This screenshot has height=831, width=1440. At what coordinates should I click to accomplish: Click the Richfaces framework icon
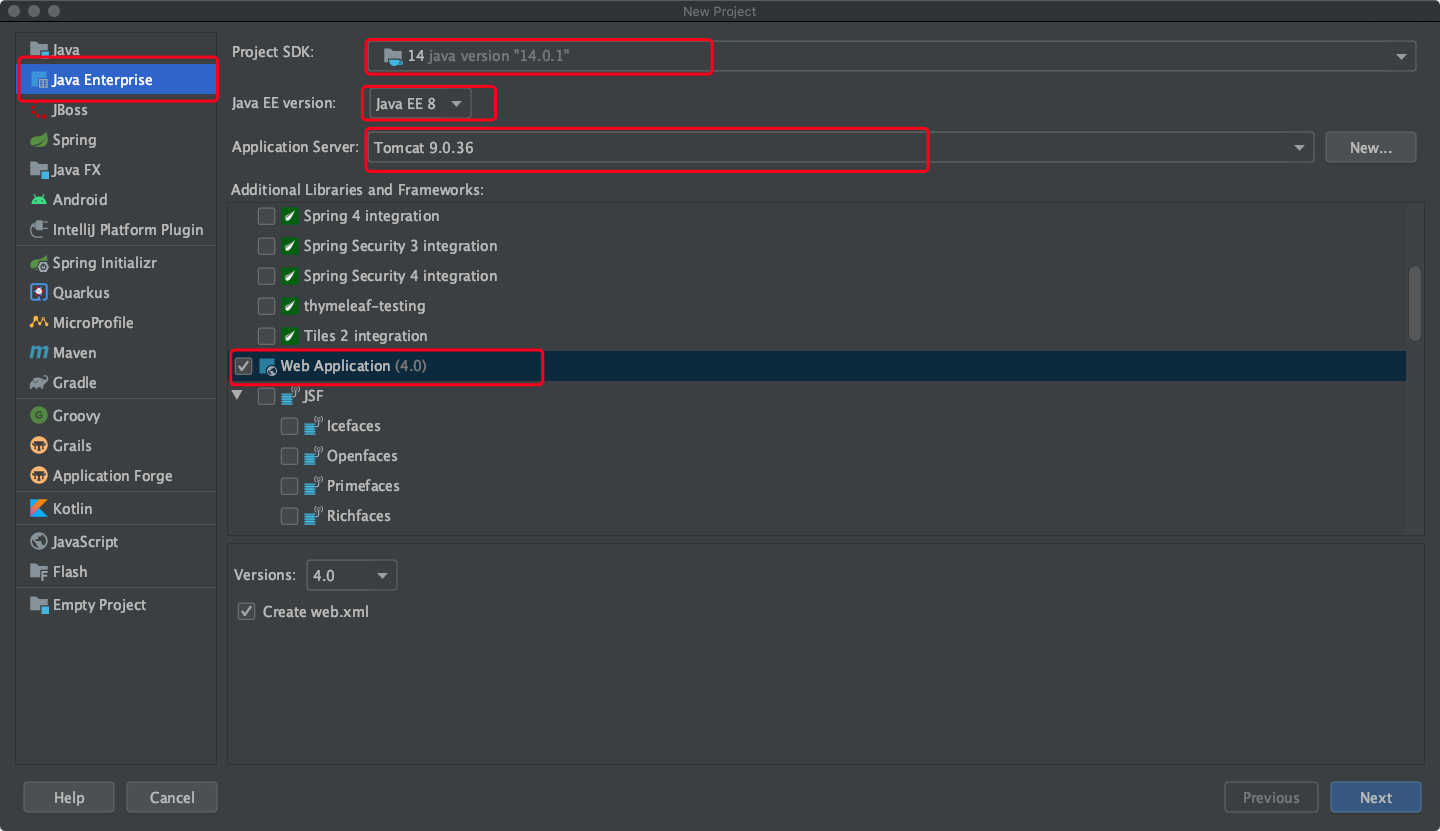point(313,517)
